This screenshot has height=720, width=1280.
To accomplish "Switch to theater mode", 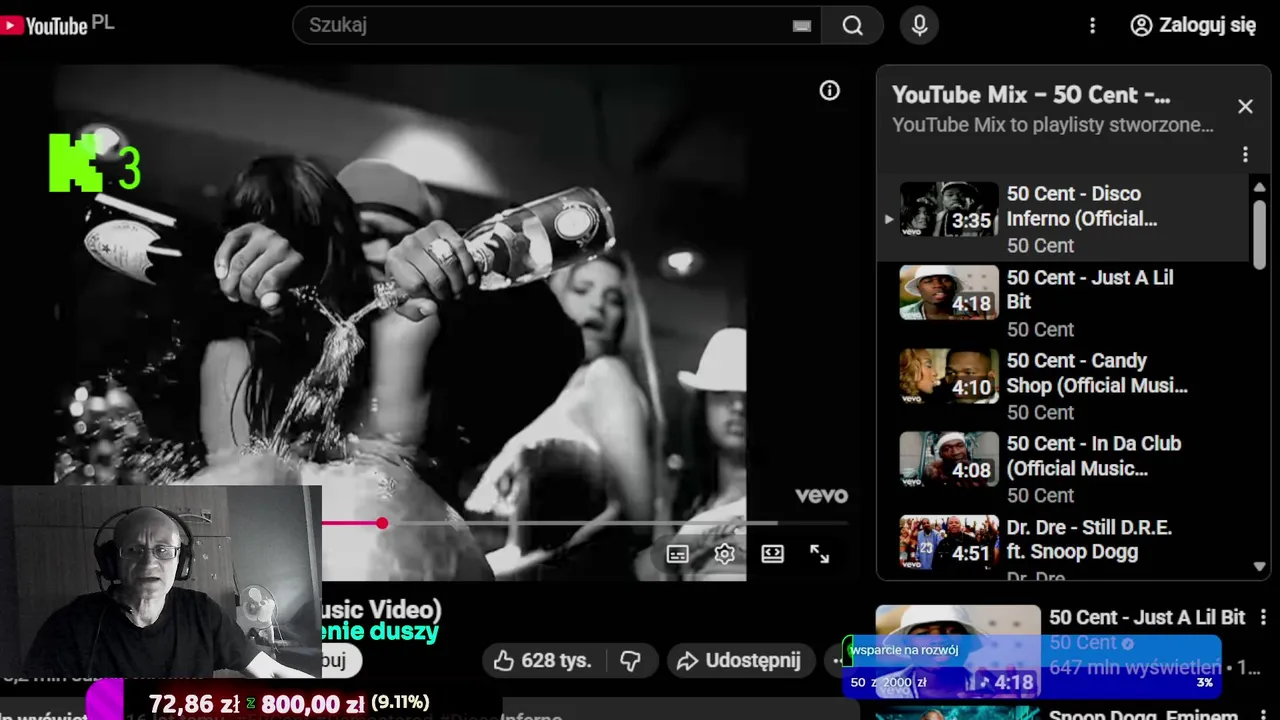I will pyautogui.click(x=772, y=554).
